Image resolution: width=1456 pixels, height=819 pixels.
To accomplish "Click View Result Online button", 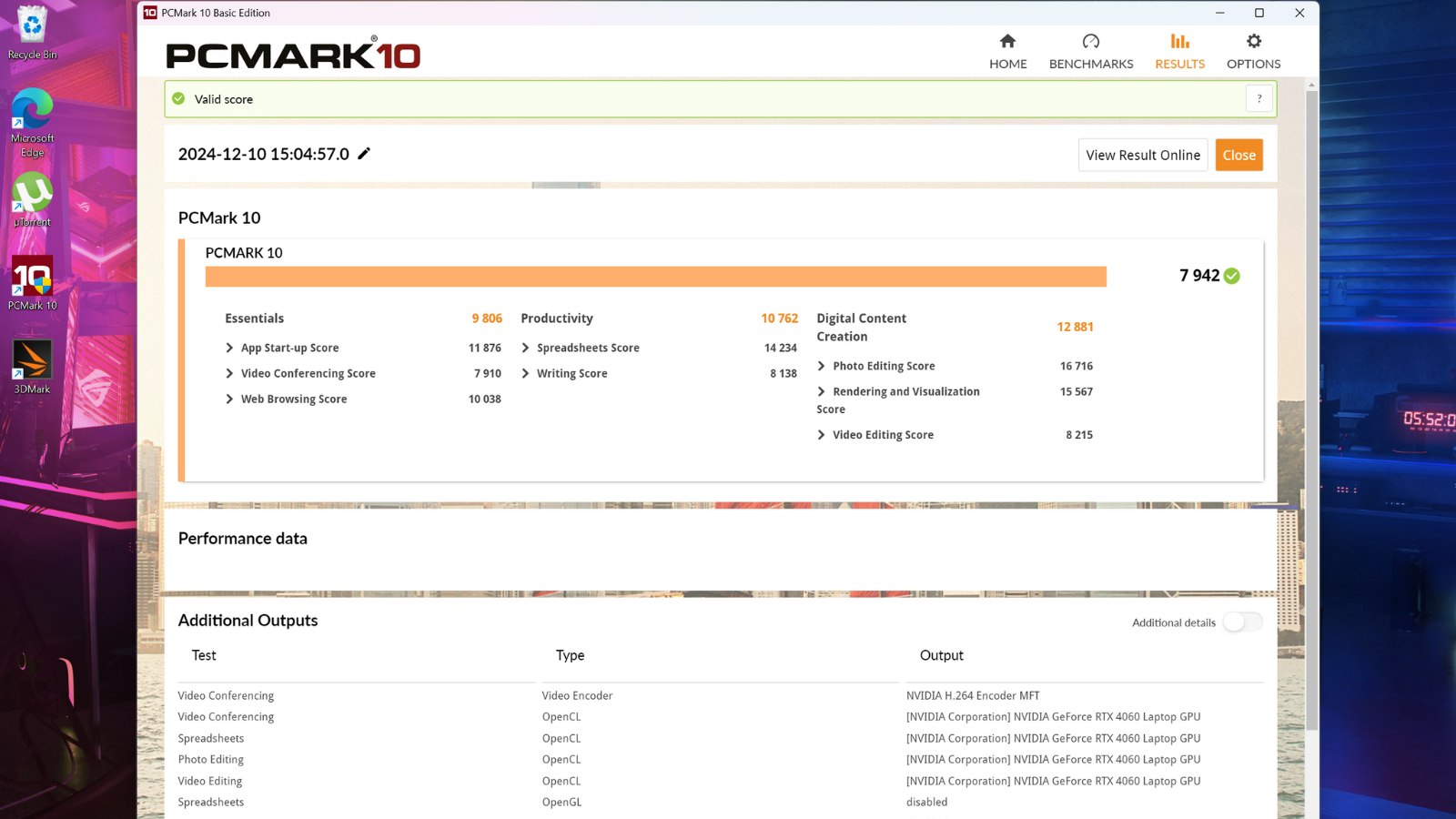I will point(1142,155).
